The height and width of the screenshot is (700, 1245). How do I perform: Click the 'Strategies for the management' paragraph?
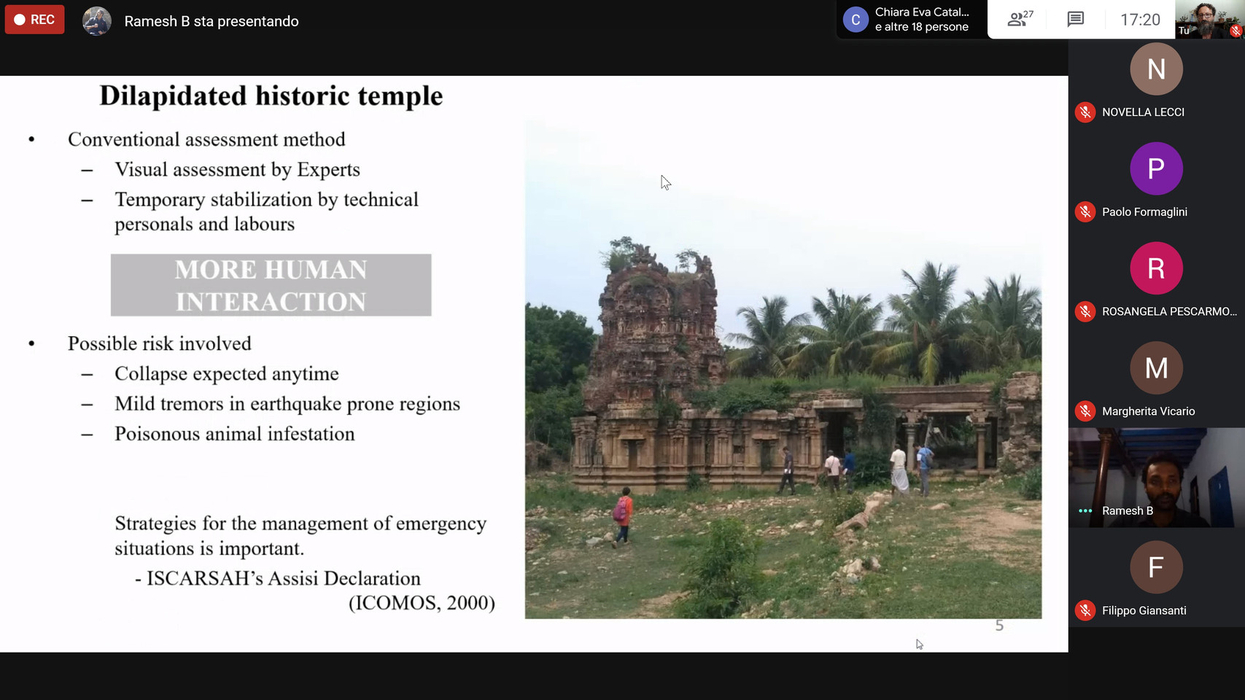pyautogui.click(x=301, y=536)
